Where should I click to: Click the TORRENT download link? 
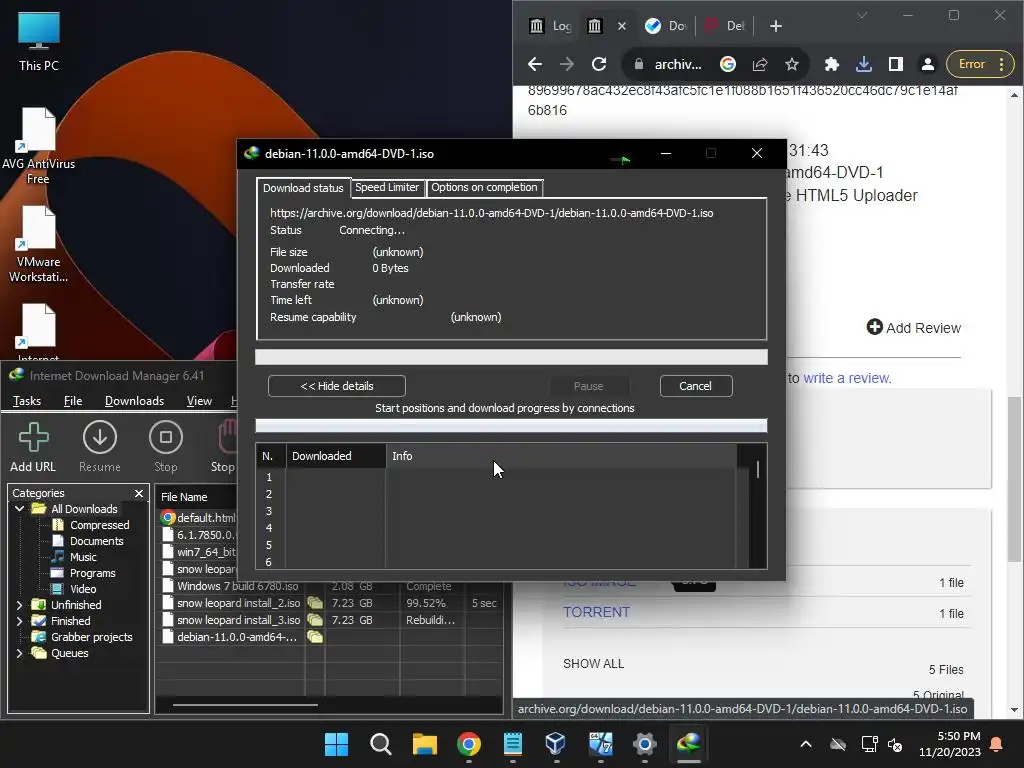pyautogui.click(x=596, y=613)
